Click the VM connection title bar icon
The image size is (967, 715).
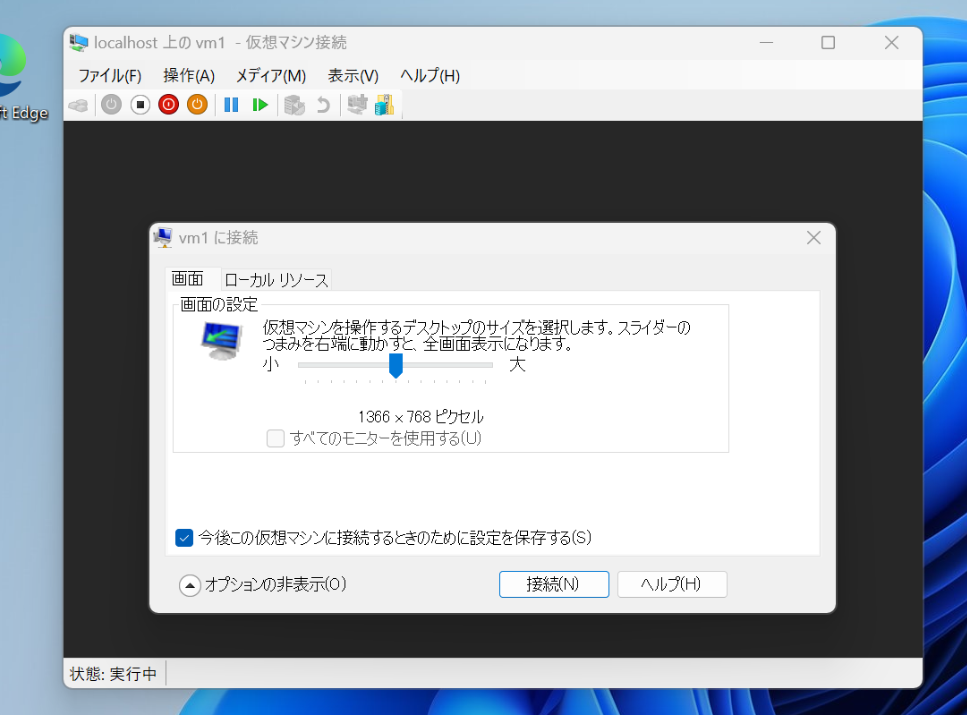point(79,43)
